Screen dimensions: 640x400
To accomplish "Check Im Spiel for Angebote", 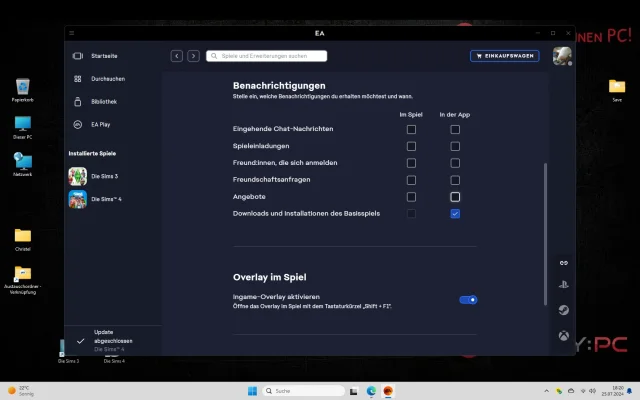I will coord(411,197).
